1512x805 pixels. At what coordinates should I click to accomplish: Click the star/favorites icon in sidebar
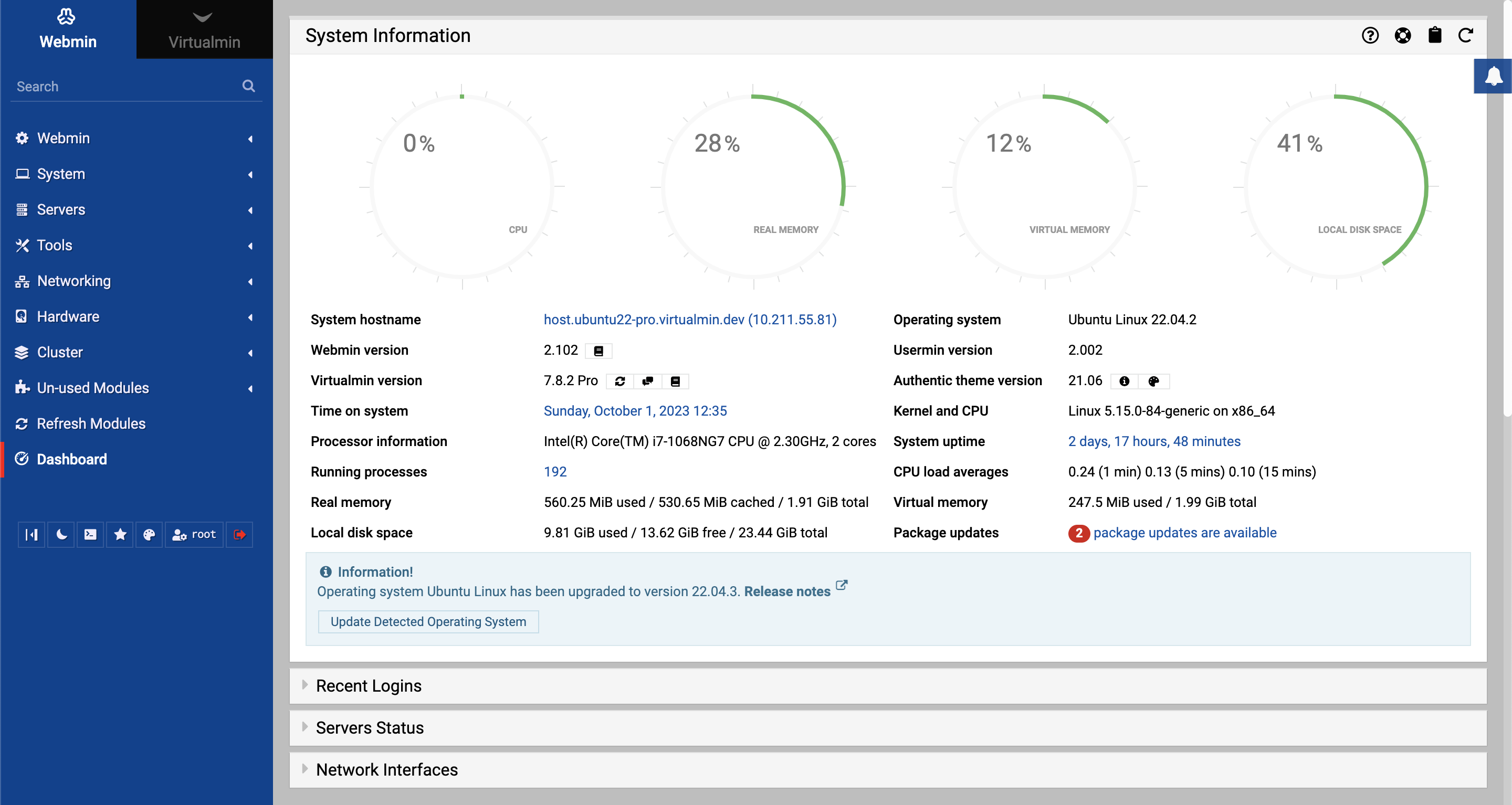119,534
